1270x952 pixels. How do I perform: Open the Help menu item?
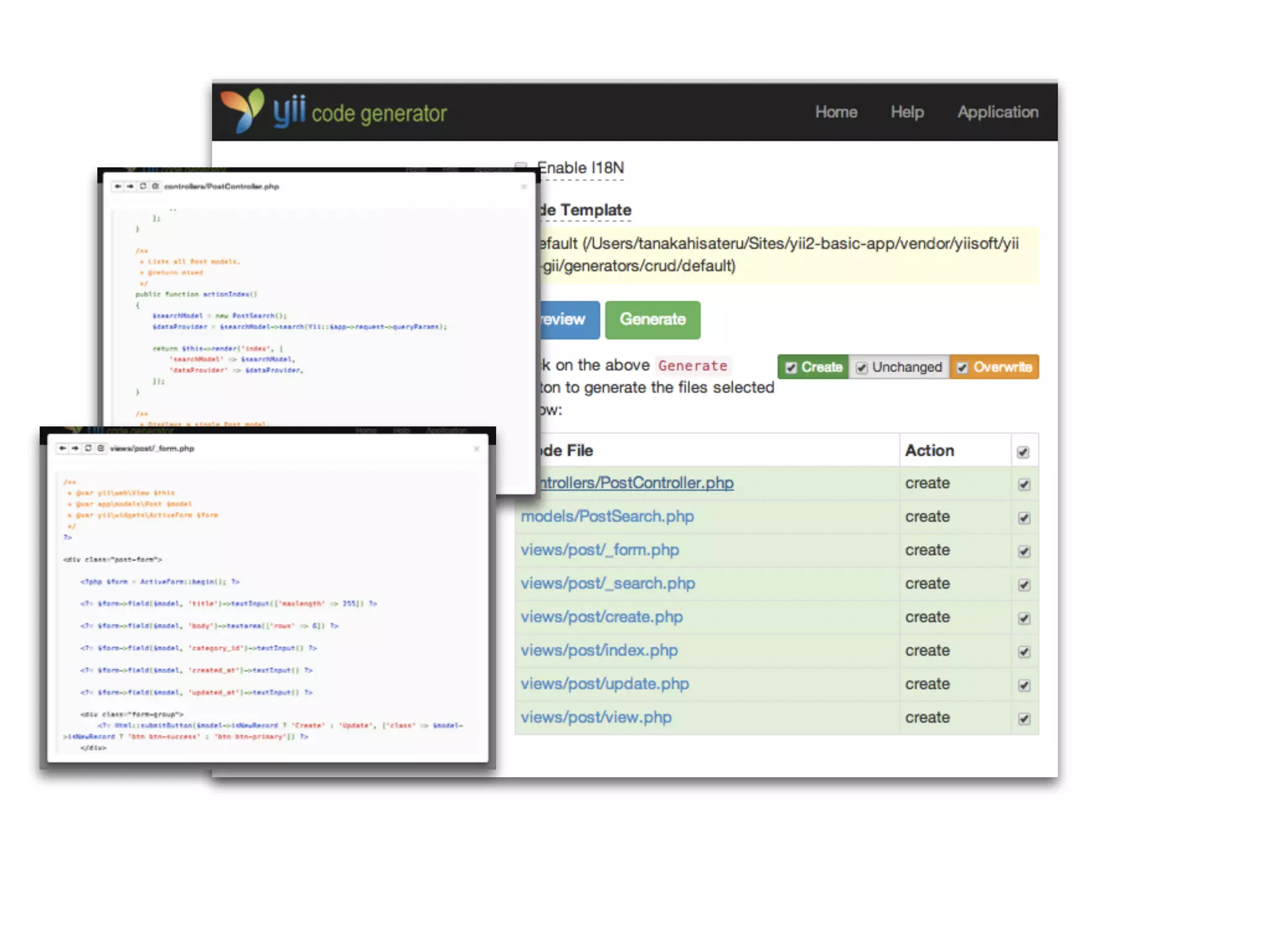click(907, 112)
